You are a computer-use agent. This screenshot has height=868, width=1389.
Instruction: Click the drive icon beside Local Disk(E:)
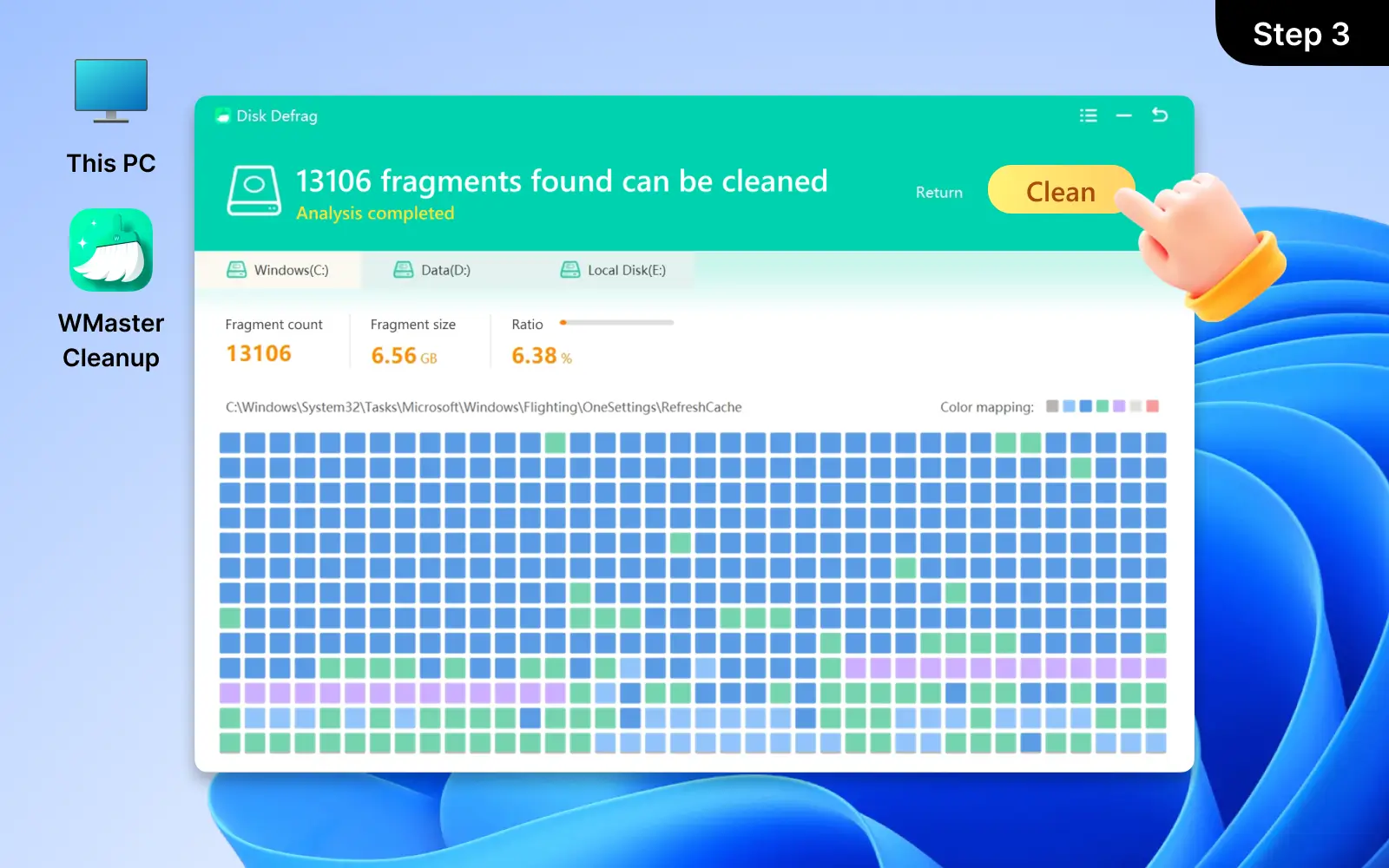[x=572, y=269]
